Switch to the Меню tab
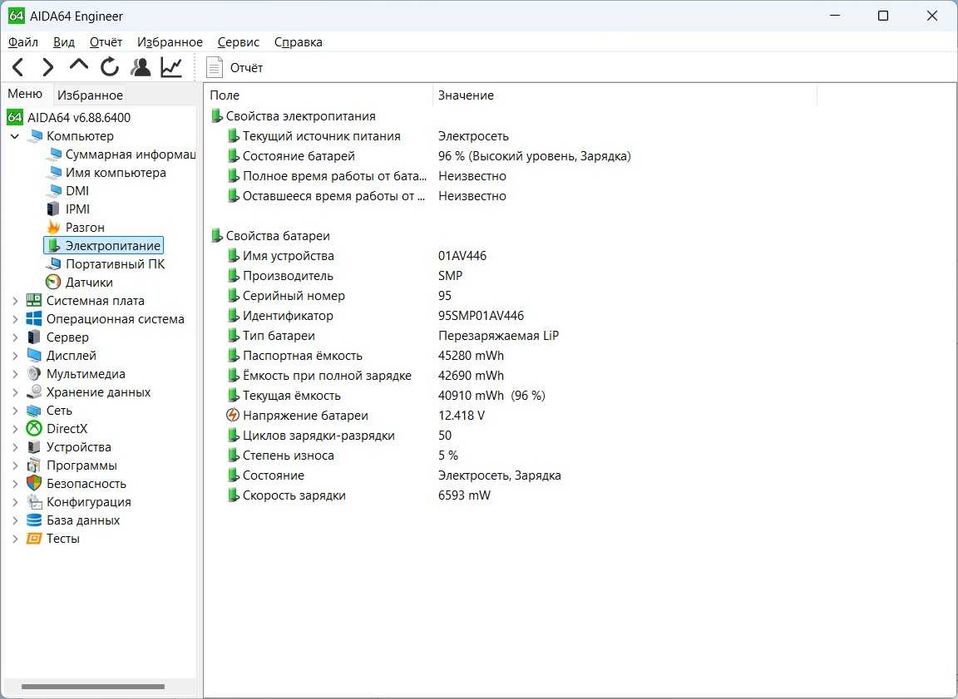Image resolution: width=958 pixels, height=699 pixels. [x=25, y=93]
